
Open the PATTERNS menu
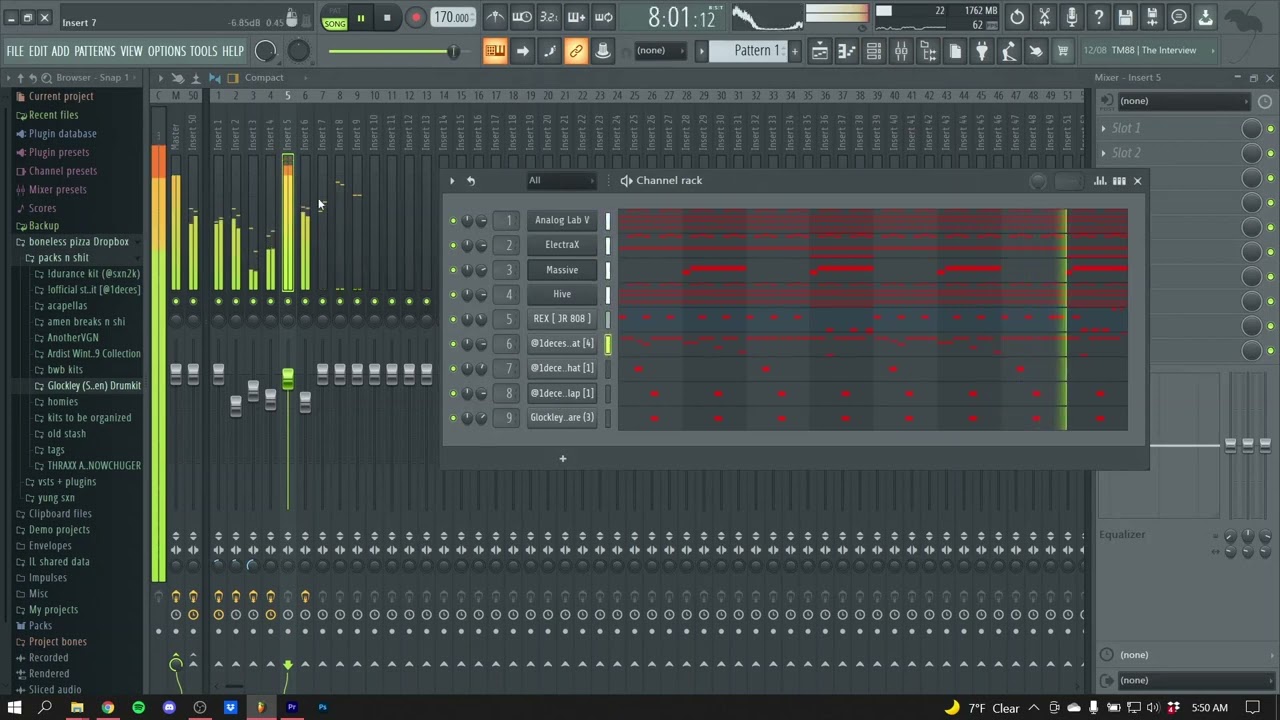[94, 51]
